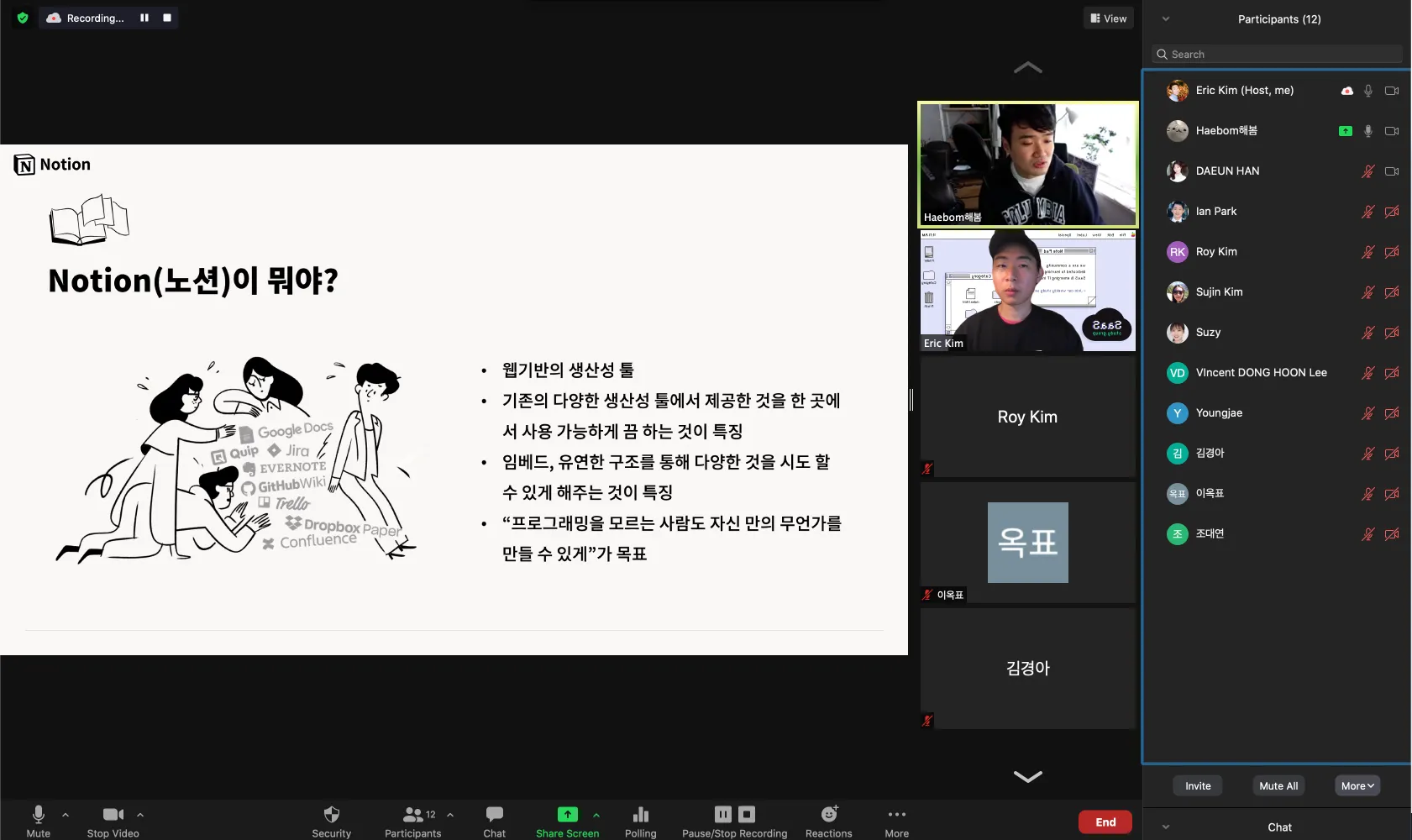Select Youngjae in the participants list

(x=1277, y=413)
